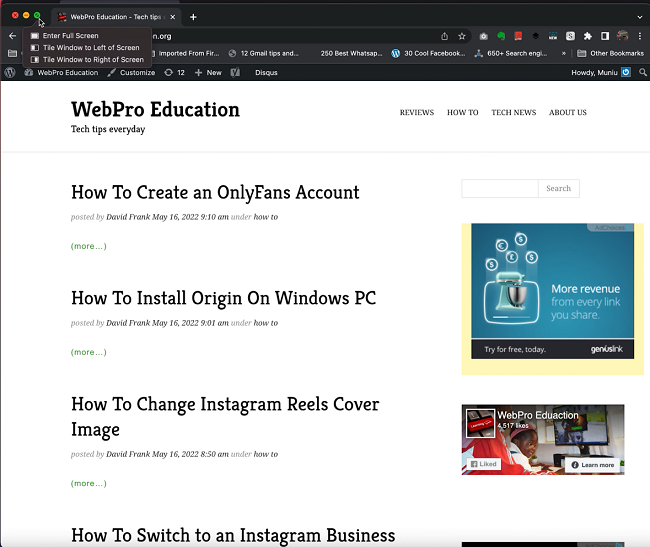Go to the REVIEWS nav item

tap(417, 112)
